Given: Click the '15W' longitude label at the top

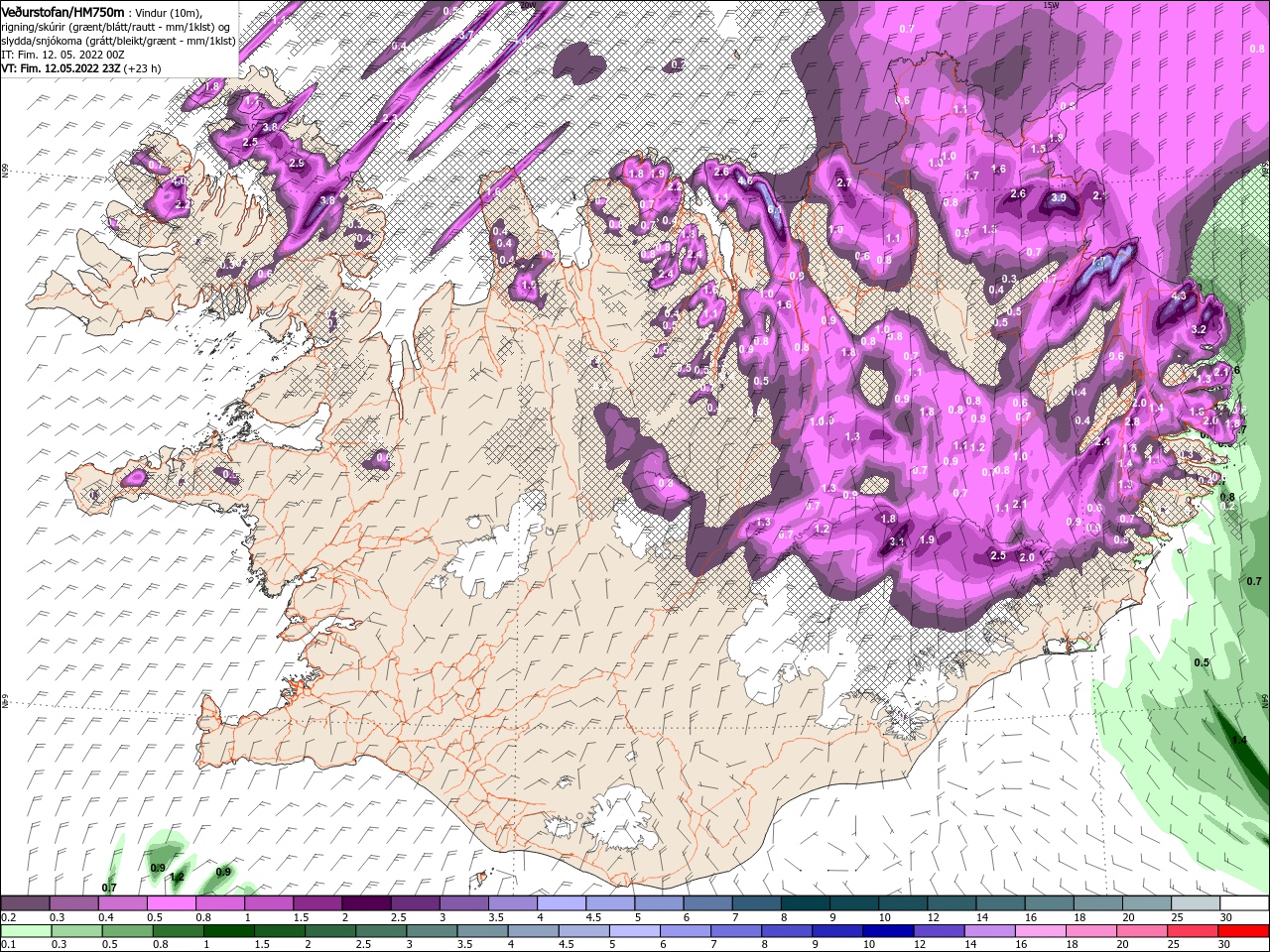Looking at the screenshot, I should pos(1052,5).
